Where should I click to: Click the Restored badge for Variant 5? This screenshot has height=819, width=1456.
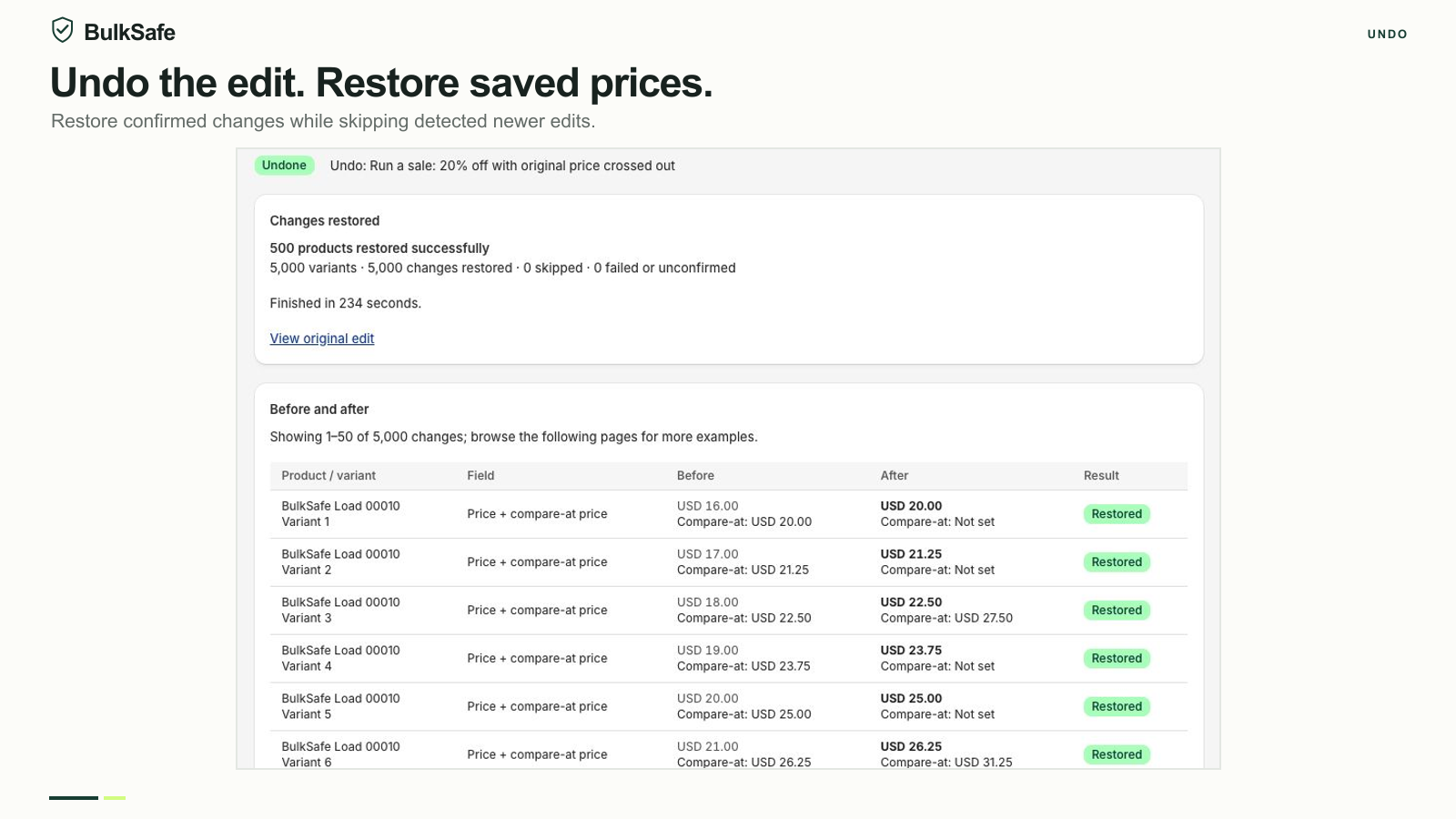[x=1117, y=707]
